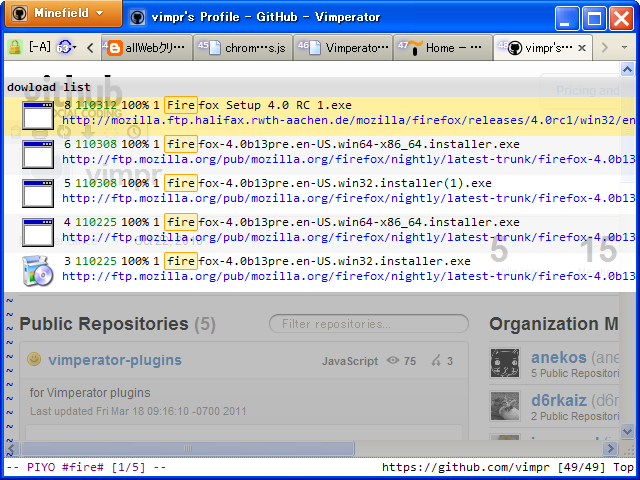Click the padlock security icon in toolbar
The width and height of the screenshot is (640, 480).
point(15,48)
